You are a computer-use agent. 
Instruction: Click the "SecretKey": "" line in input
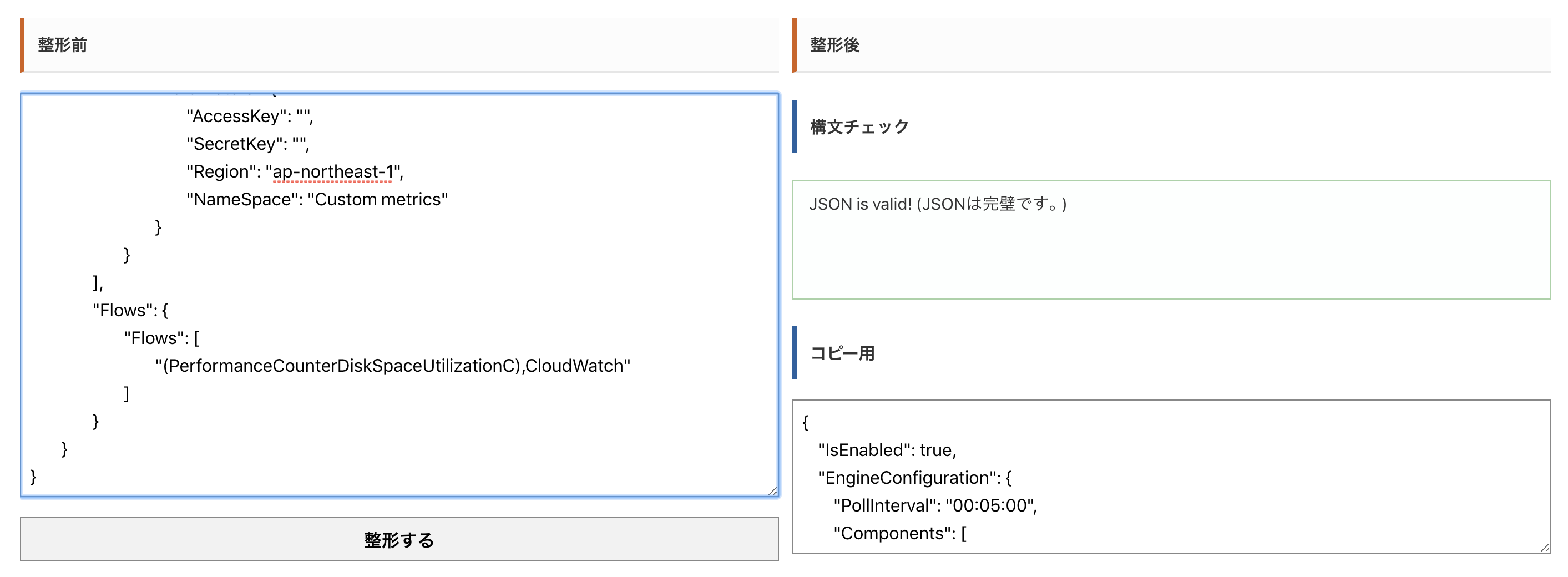pos(247,144)
